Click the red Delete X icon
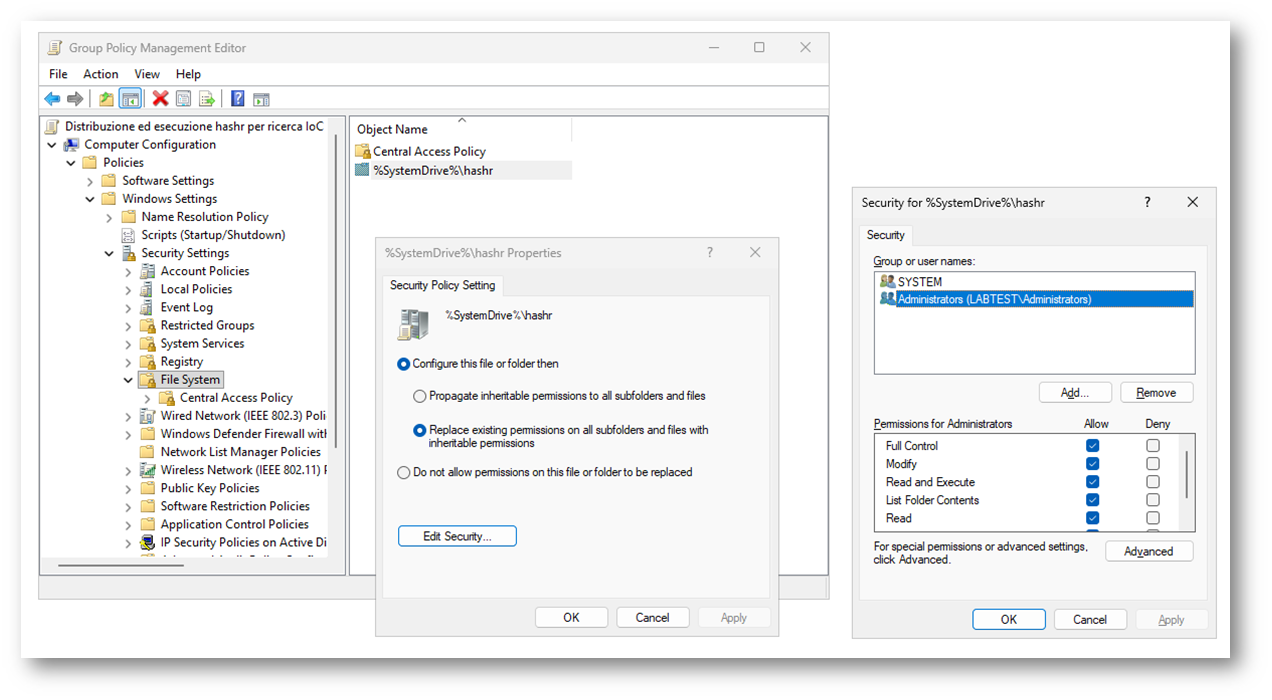Image resolution: width=1272 pixels, height=700 pixels. pos(160,99)
